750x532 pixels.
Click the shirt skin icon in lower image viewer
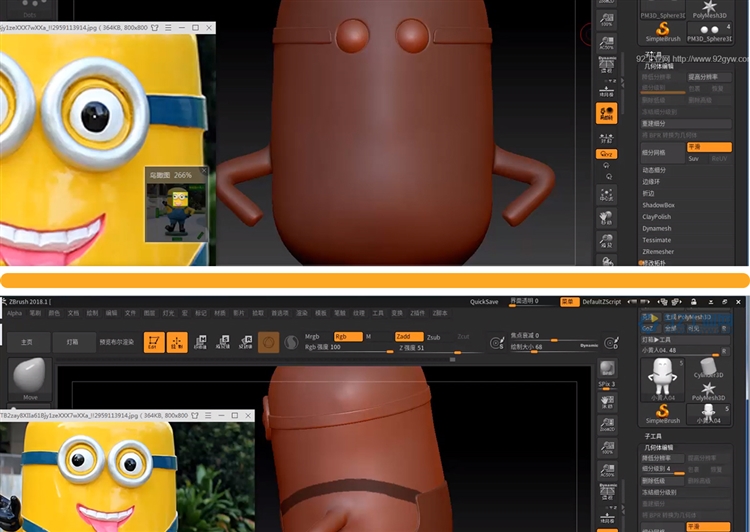click(x=195, y=415)
